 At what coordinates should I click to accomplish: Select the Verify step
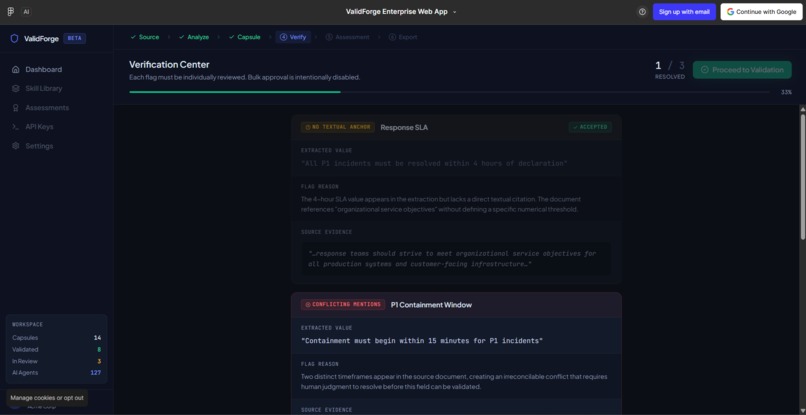click(x=293, y=37)
